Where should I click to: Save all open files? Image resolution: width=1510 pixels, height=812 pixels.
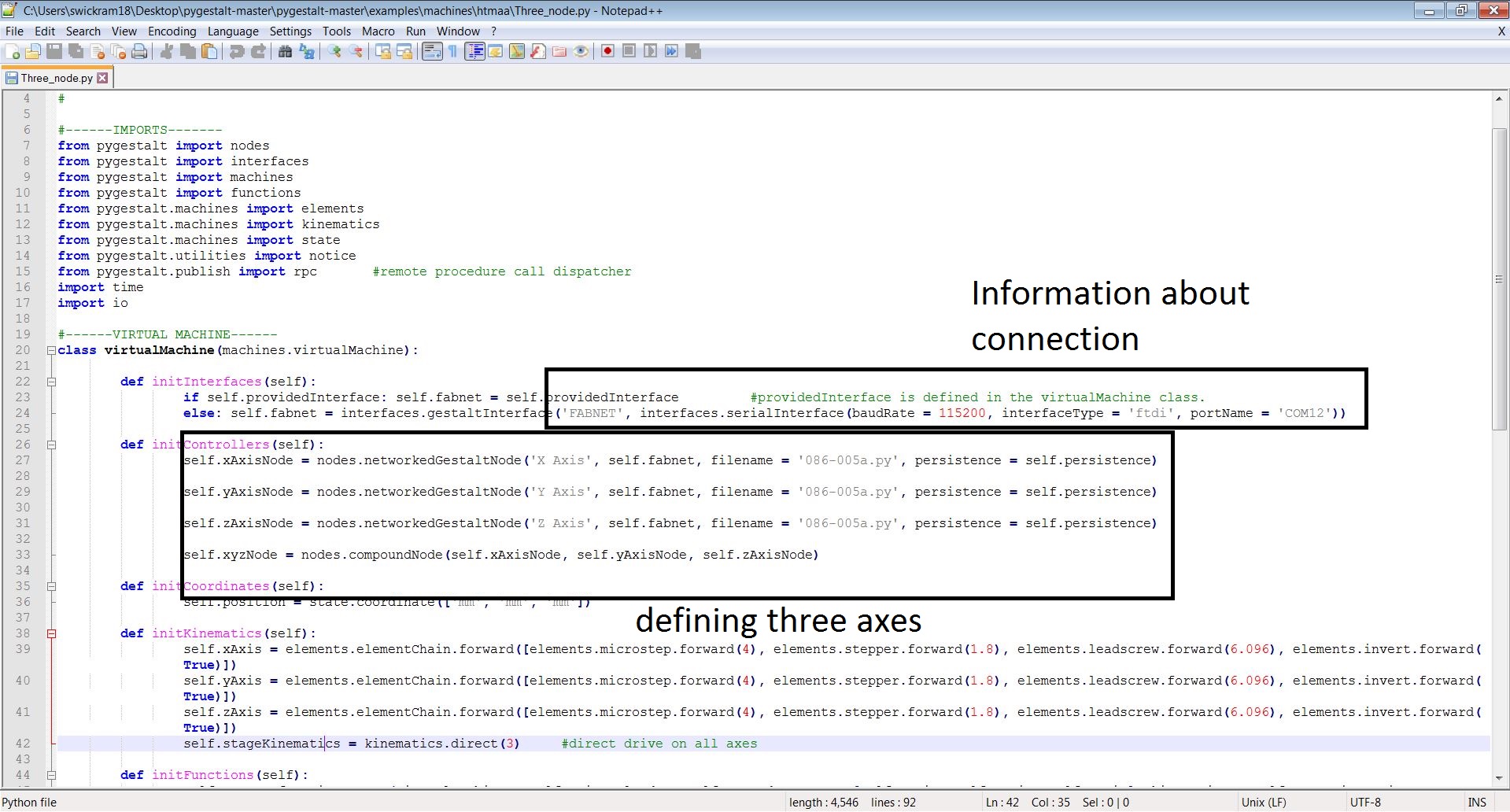(x=76, y=51)
